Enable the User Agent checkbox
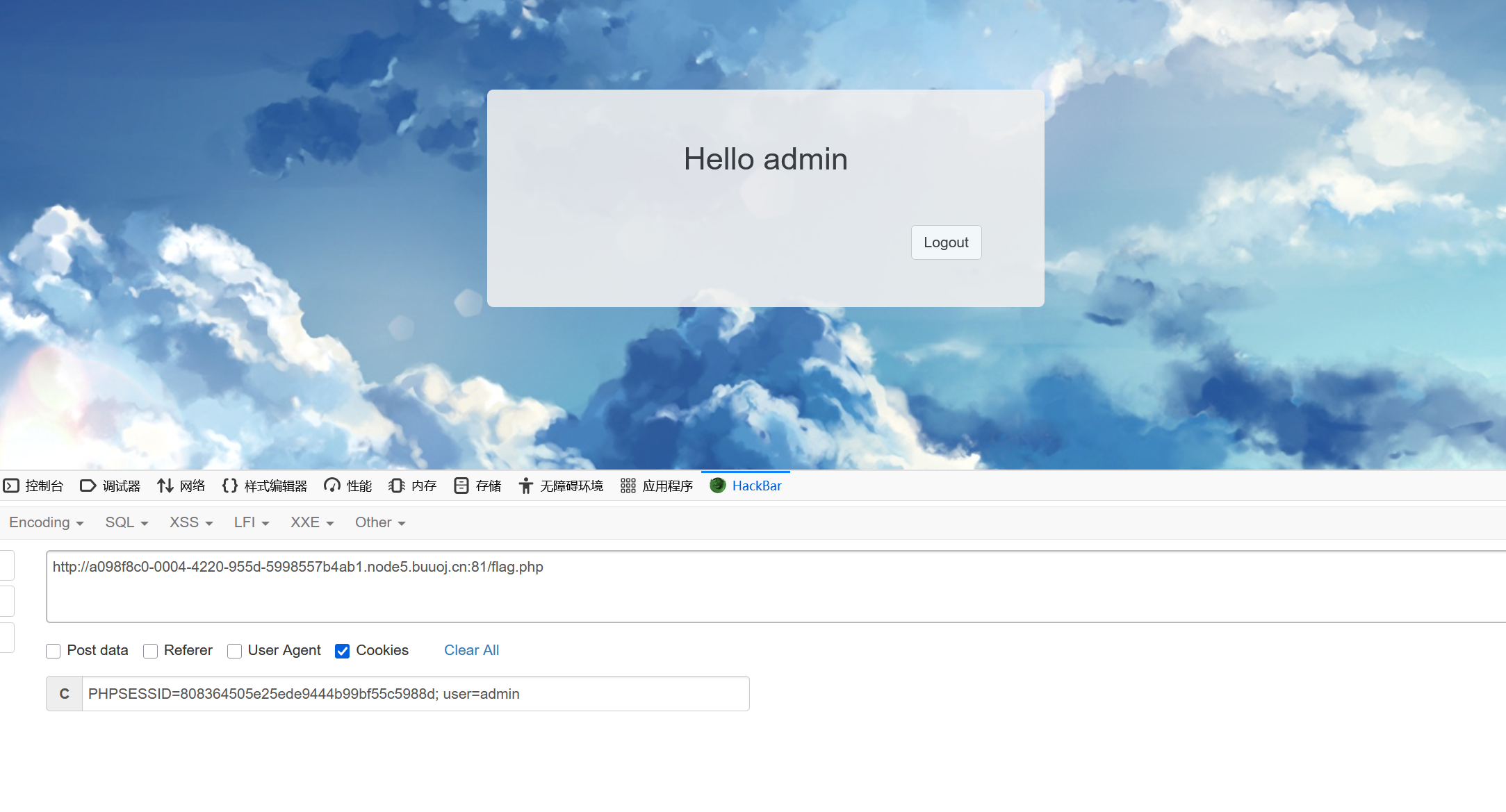The image size is (1506, 812). [234, 651]
